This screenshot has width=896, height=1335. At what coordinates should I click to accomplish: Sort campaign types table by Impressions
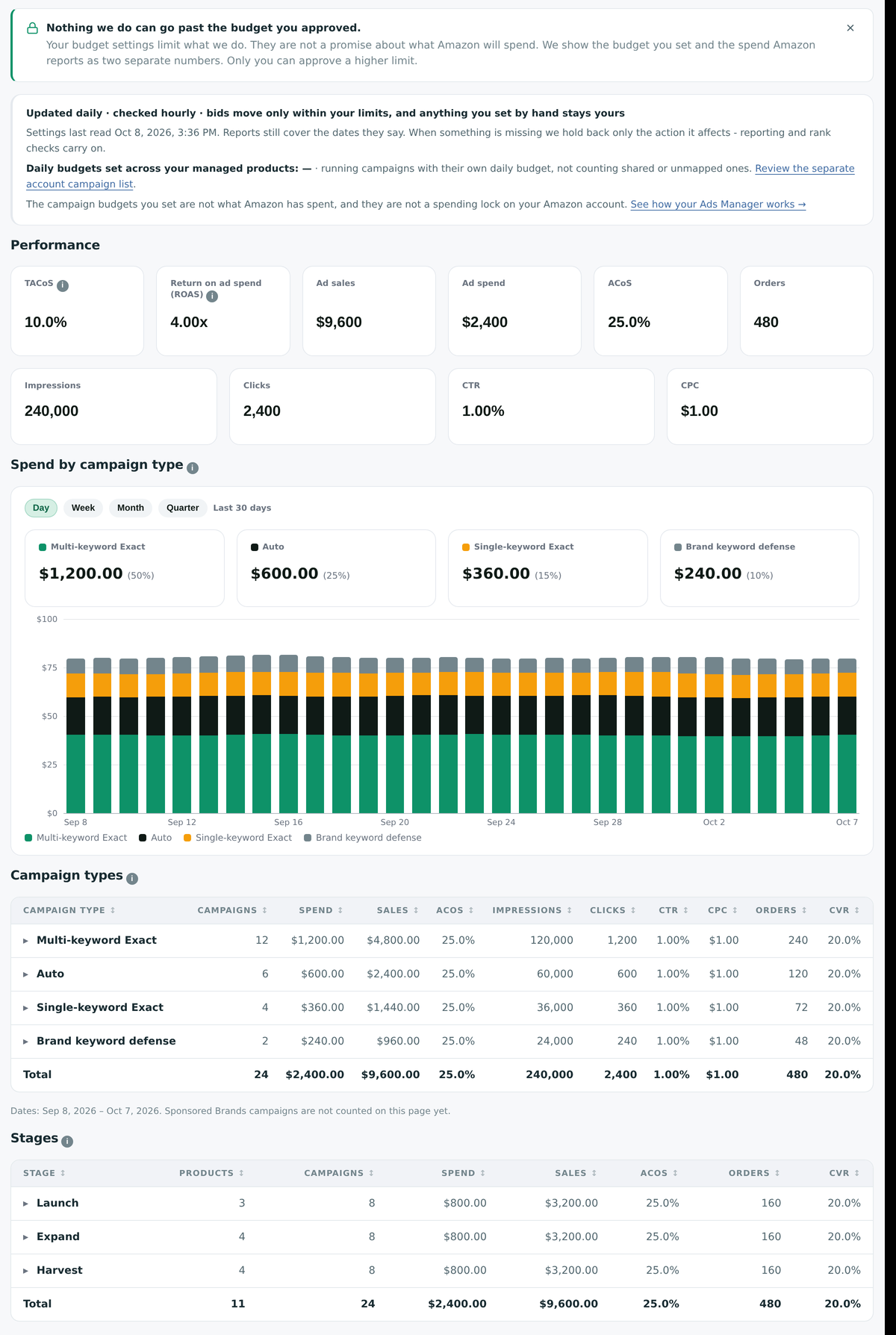coord(532,910)
